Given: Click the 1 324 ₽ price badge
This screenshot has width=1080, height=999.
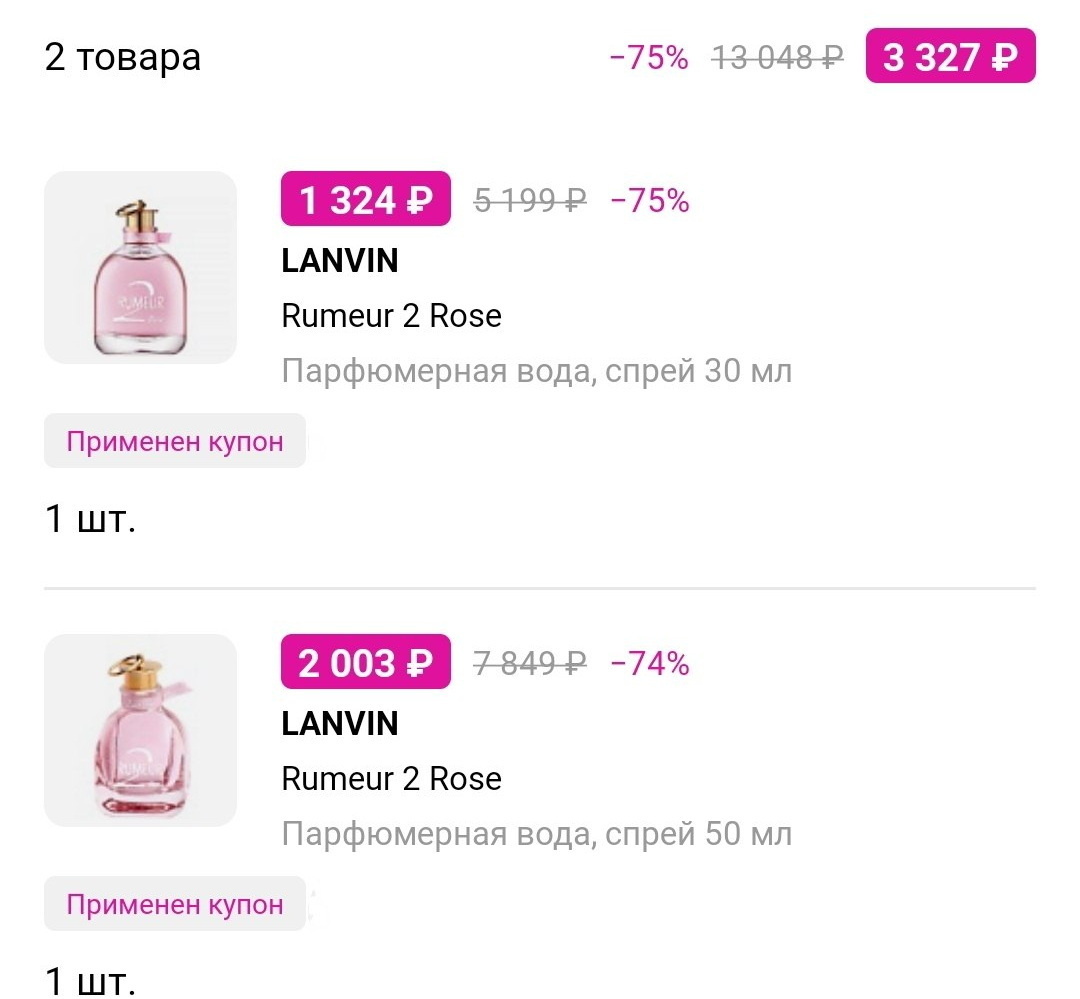Looking at the screenshot, I should [x=365, y=198].
